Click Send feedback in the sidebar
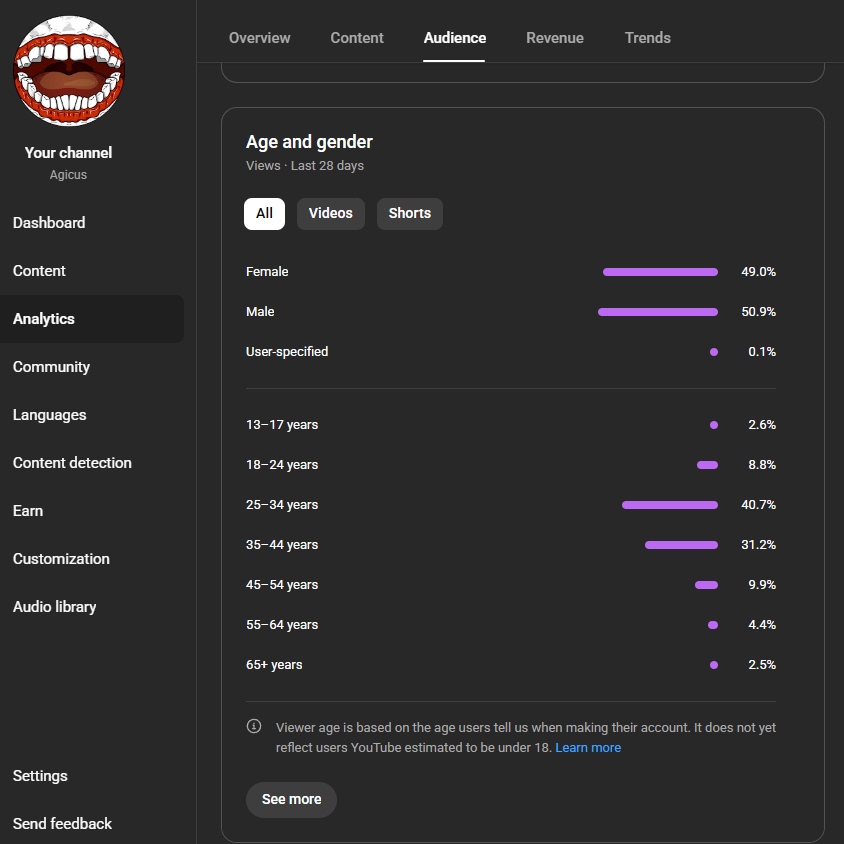Image resolution: width=844 pixels, height=844 pixels. pos(62,824)
